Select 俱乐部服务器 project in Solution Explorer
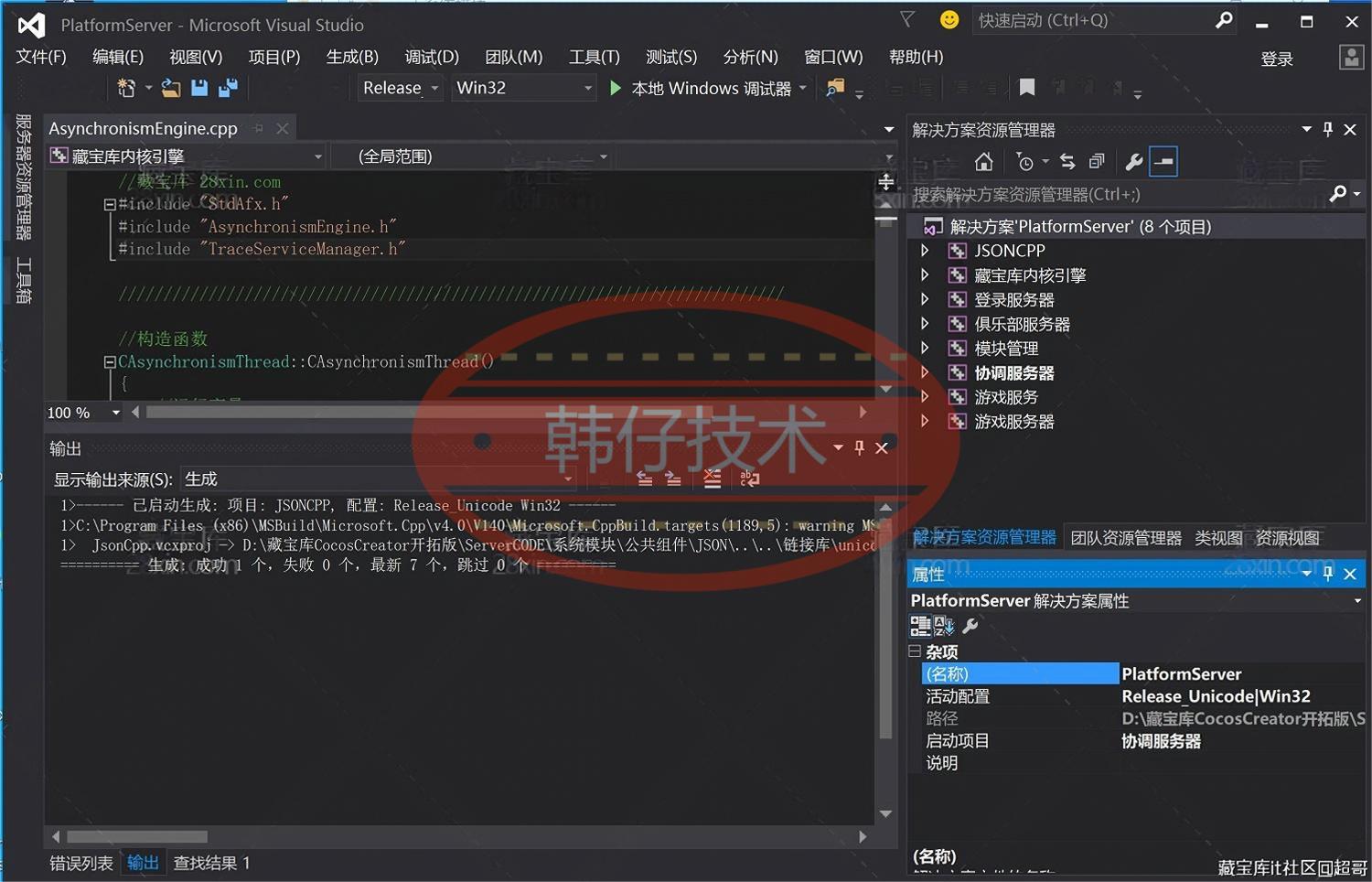Image resolution: width=1372 pixels, height=882 pixels. click(1022, 324)
